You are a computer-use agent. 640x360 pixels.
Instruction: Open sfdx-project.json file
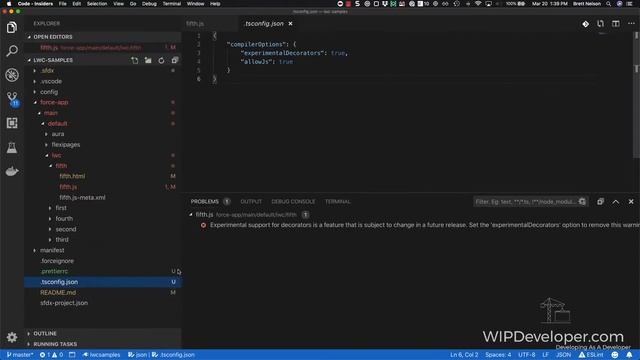pos(64,303)
